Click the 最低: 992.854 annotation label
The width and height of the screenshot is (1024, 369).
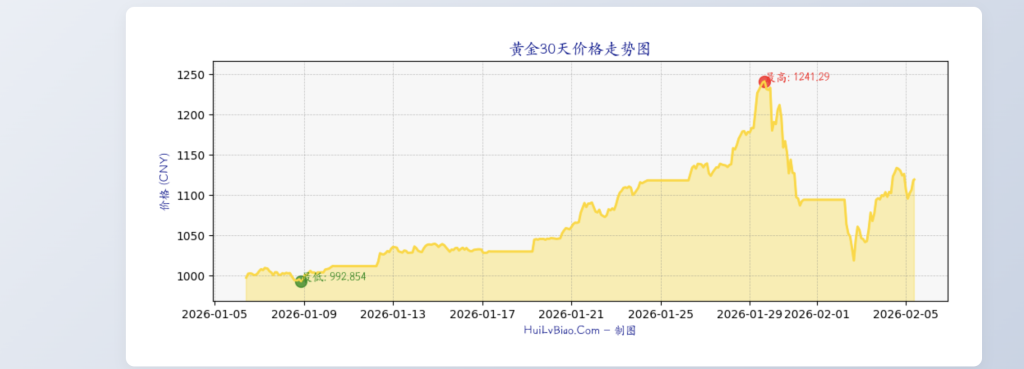[334, 277]
